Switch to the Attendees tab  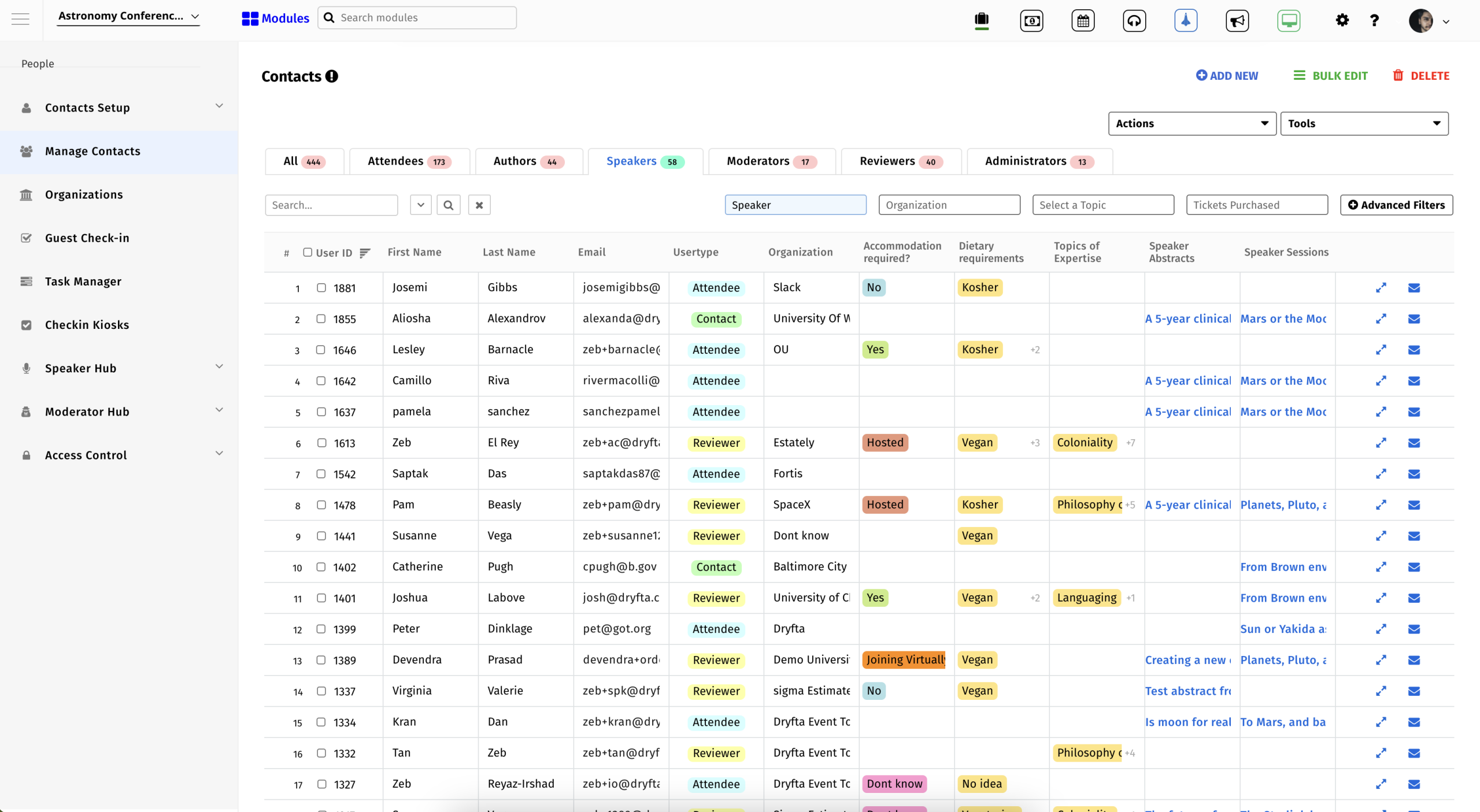[409, 161]
